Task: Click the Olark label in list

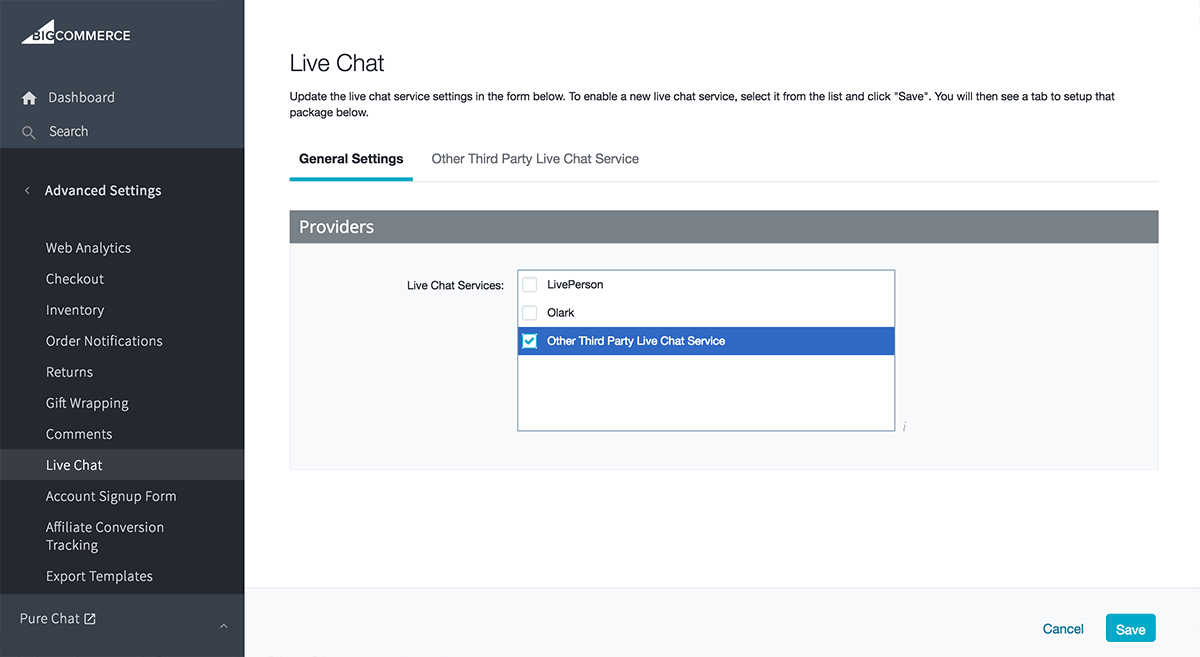Action: pos(561,313)
